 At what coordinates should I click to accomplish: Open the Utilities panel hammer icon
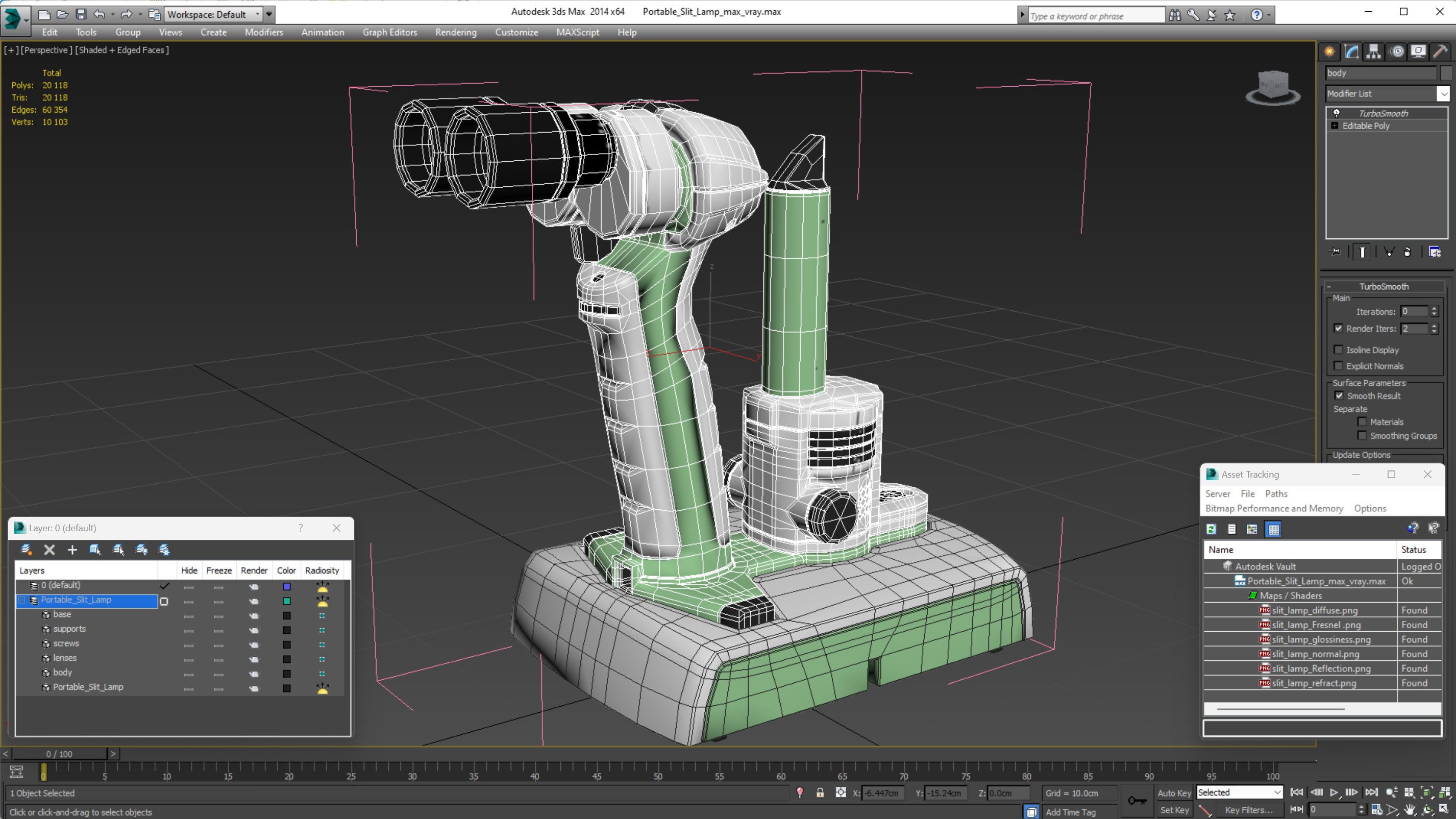pyautogui.click(x=1440, y=52)
